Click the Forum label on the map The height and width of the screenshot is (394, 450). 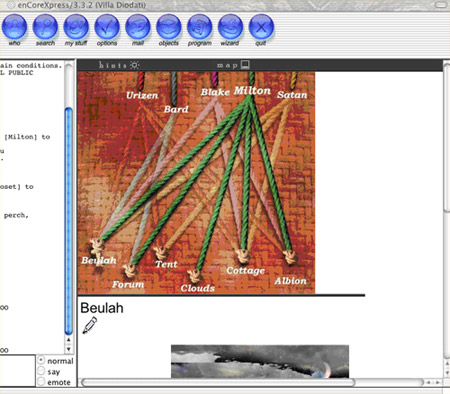[x=128, y=284]
